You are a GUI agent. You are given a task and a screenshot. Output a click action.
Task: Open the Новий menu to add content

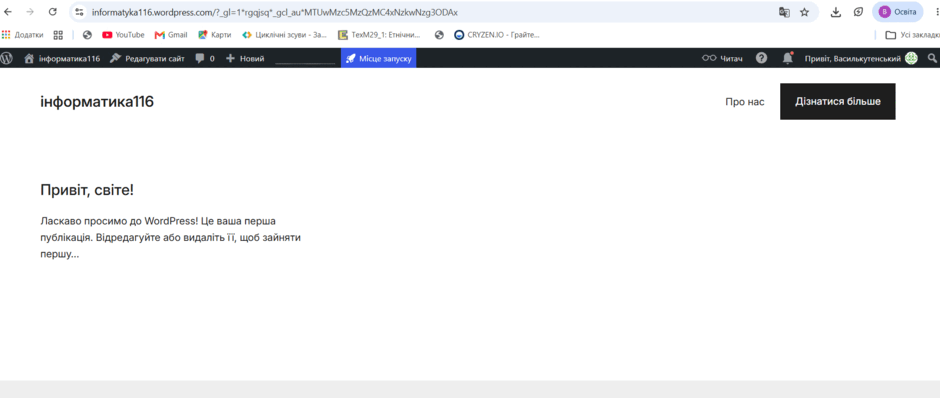245,58
